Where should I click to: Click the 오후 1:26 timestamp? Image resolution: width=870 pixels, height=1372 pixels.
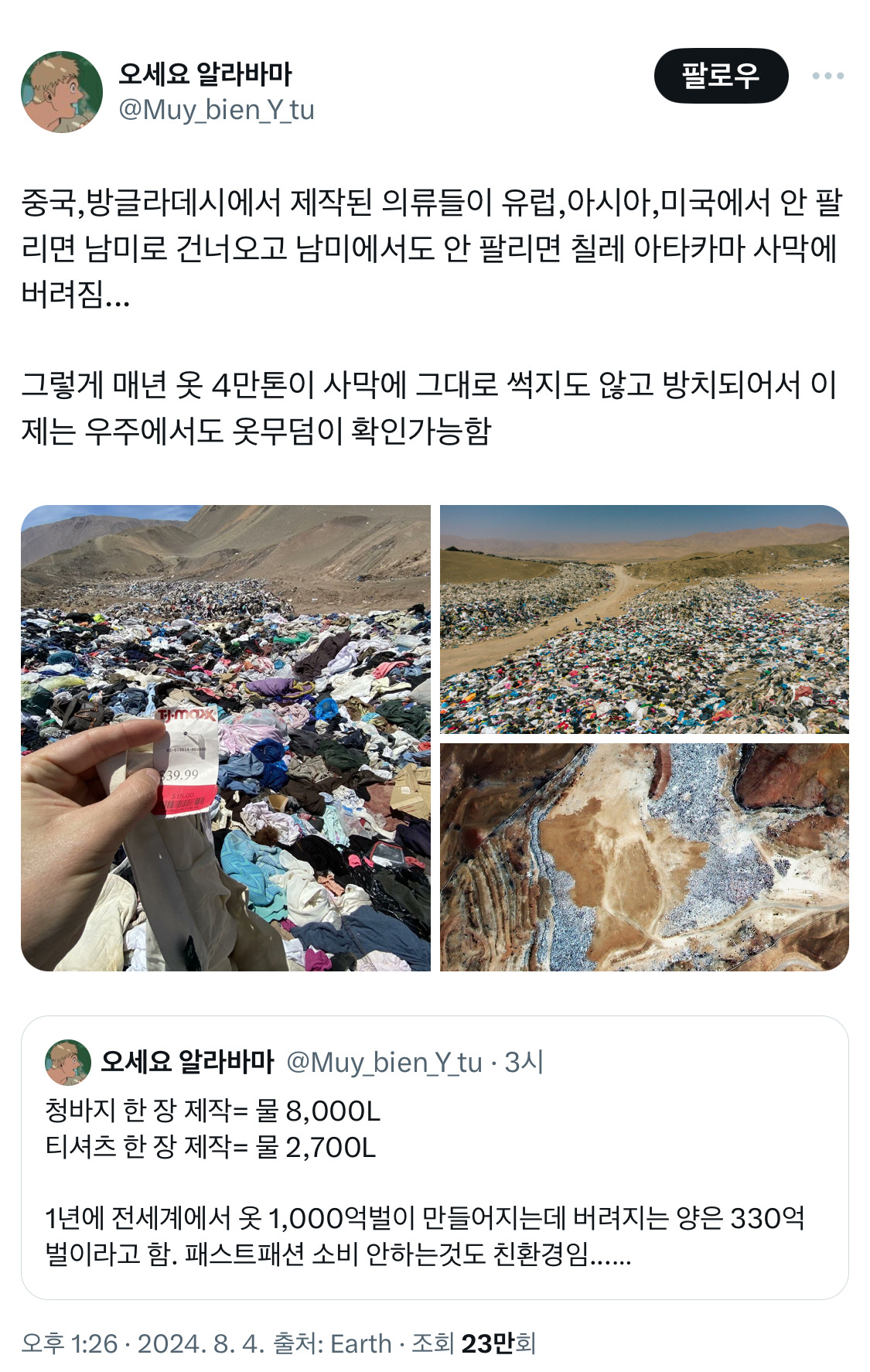[x=69, y=1343]
